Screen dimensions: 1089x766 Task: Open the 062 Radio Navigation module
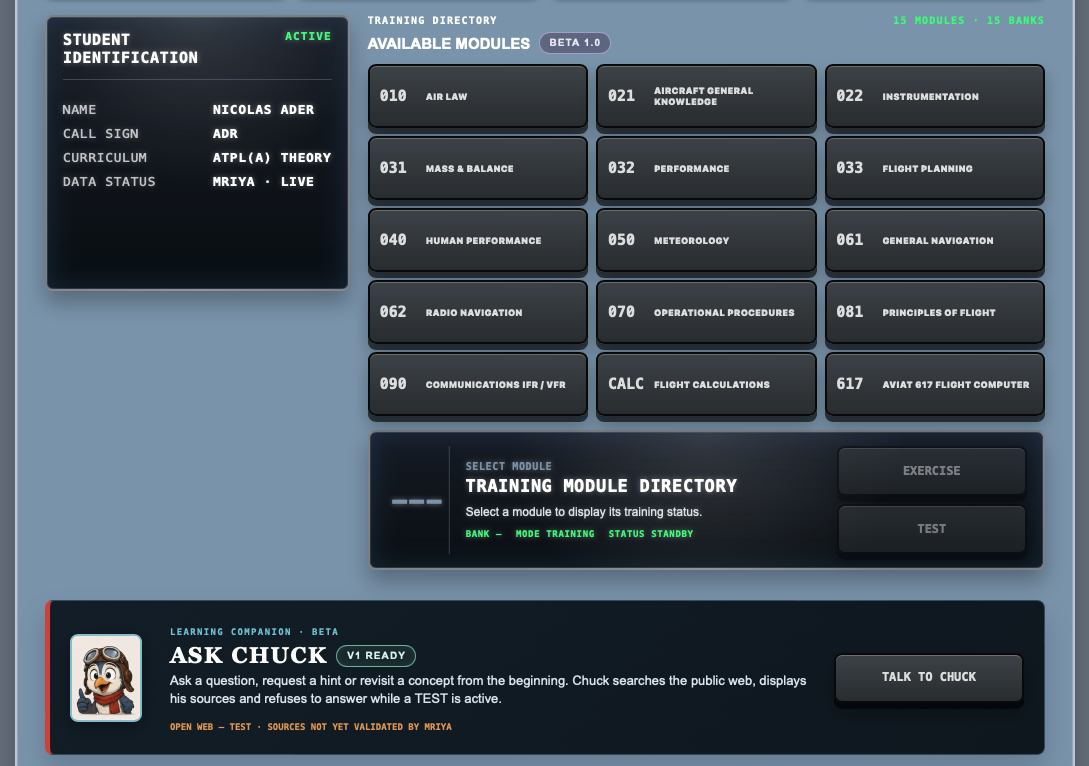coord(478,312)
